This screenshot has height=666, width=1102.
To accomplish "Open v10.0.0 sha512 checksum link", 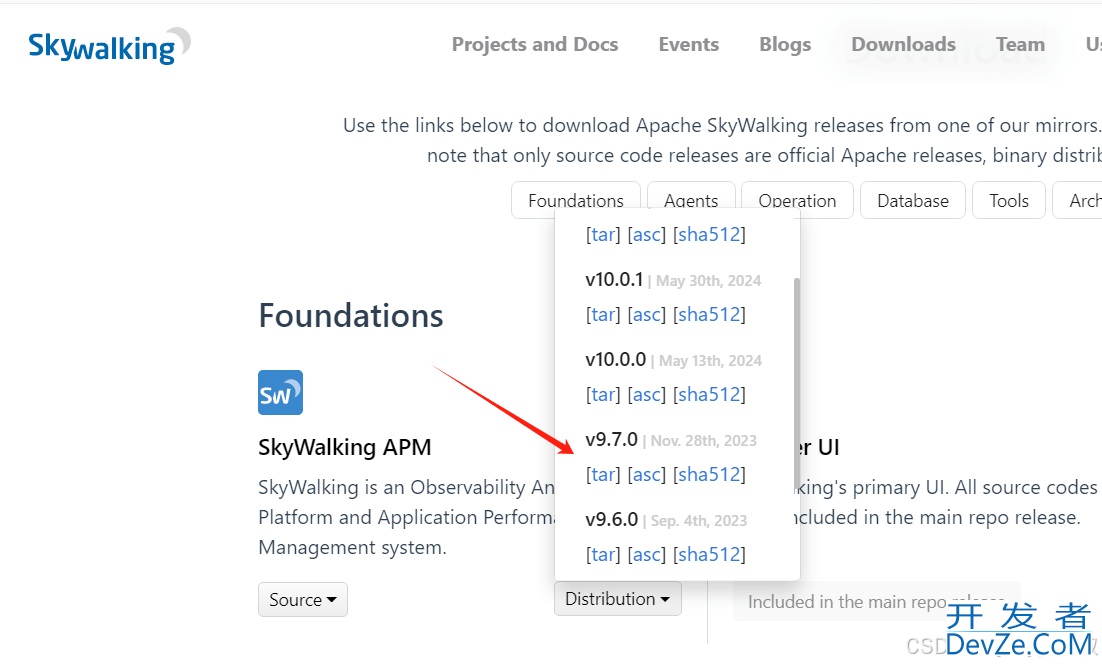I will (x=709, y=394).
